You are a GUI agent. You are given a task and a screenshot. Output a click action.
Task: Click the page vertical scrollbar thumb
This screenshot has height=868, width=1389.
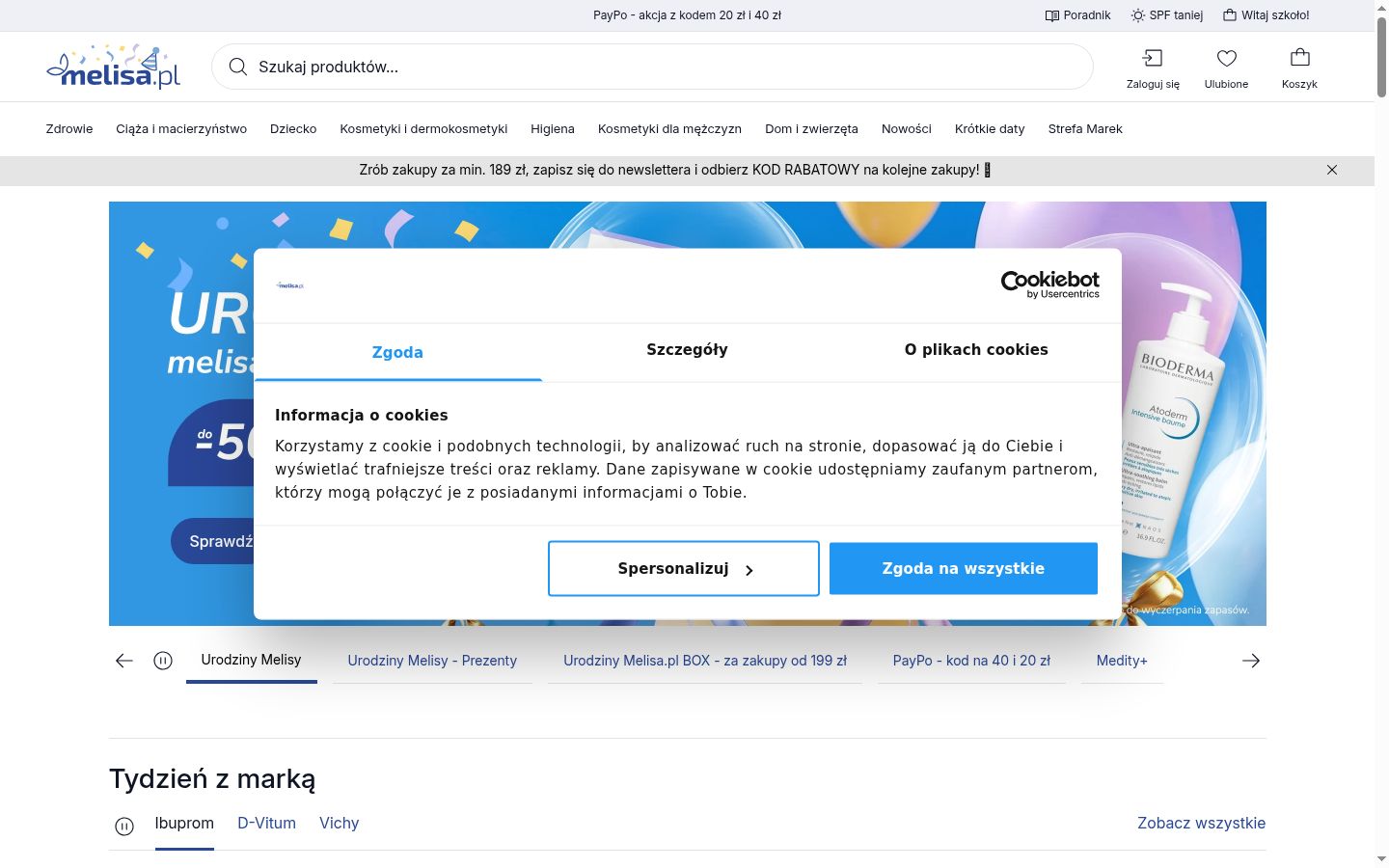pyautogui.click(x=1381, y=56)
